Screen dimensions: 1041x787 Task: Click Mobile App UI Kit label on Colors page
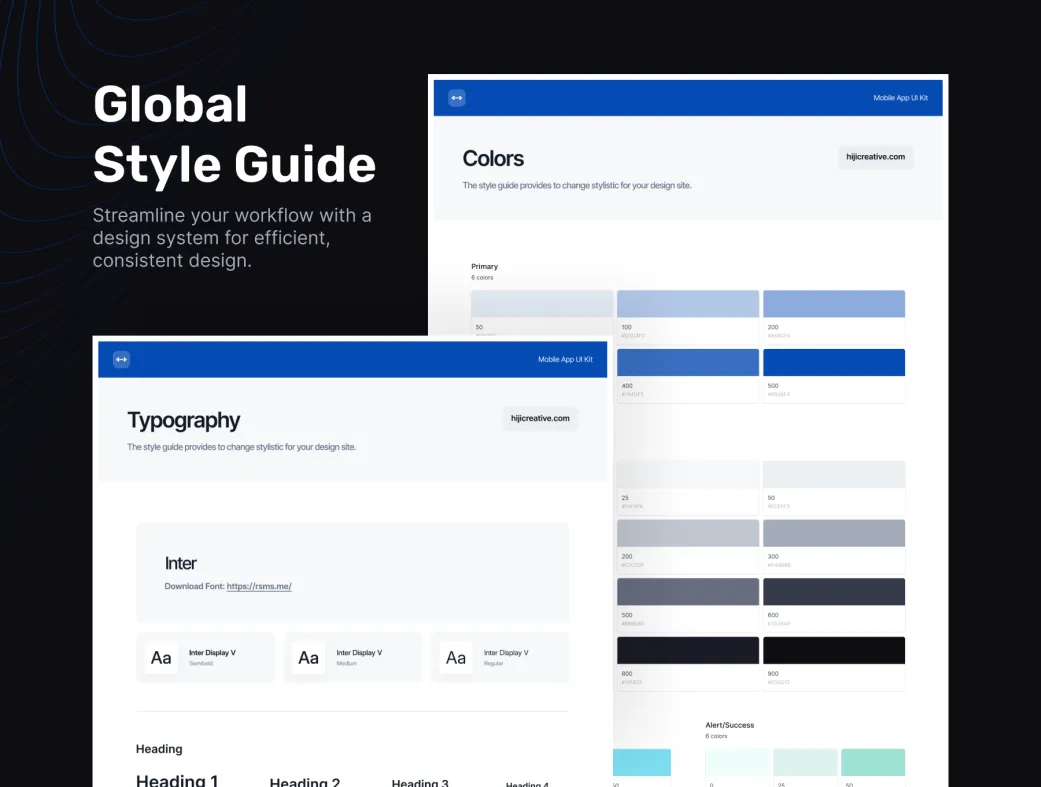[900, 98]
